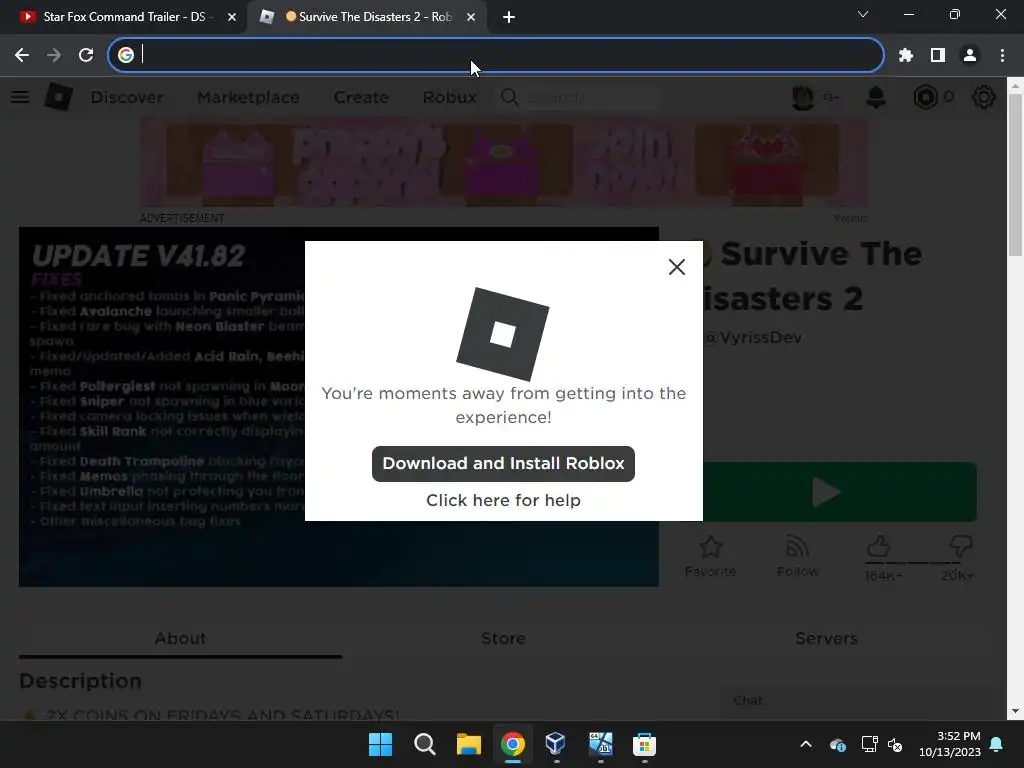Open the Chrome extensions puzzle icon
The image size is (1024, 768).
point(905,55)
